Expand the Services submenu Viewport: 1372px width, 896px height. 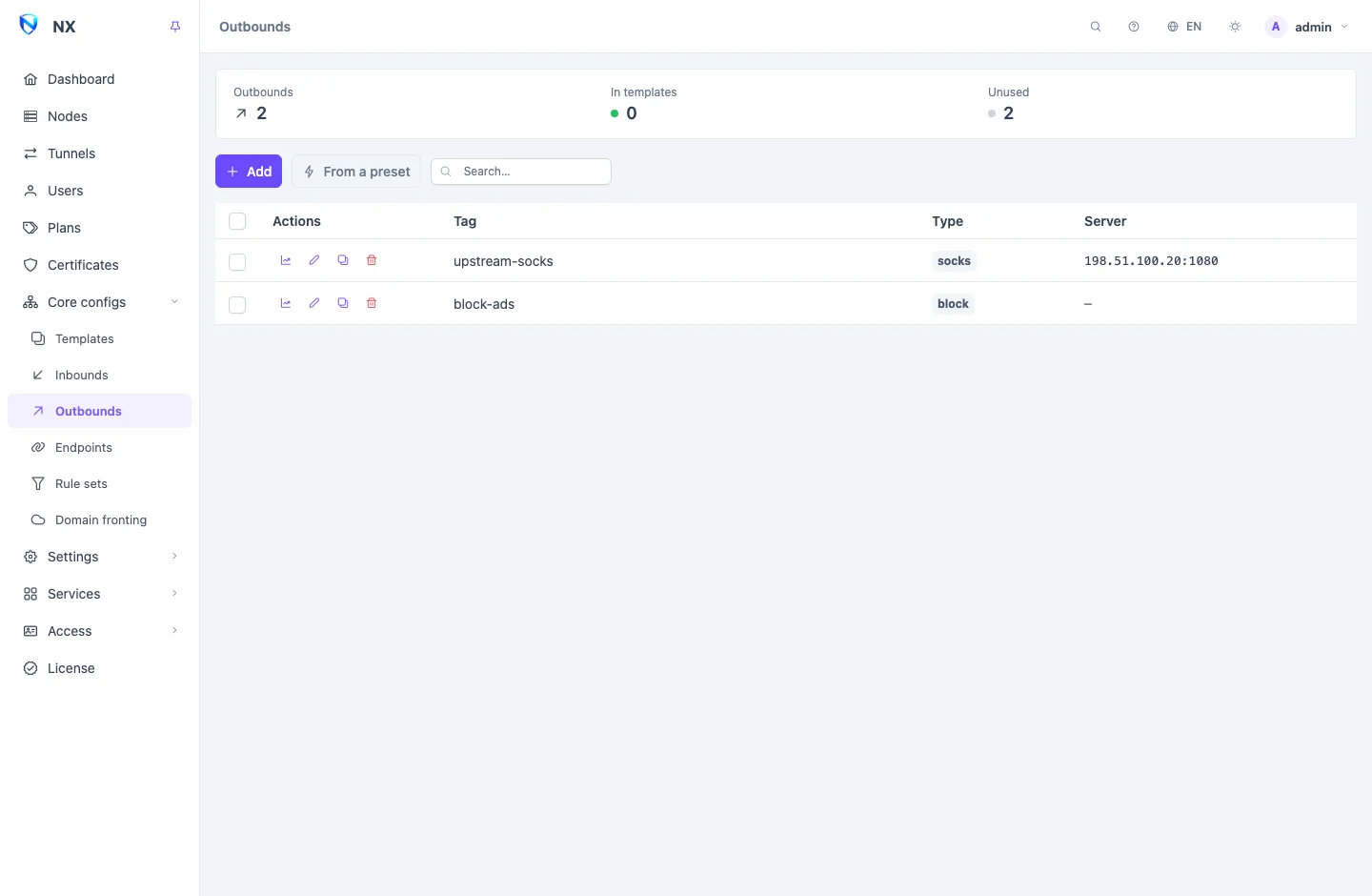[99, 594]
